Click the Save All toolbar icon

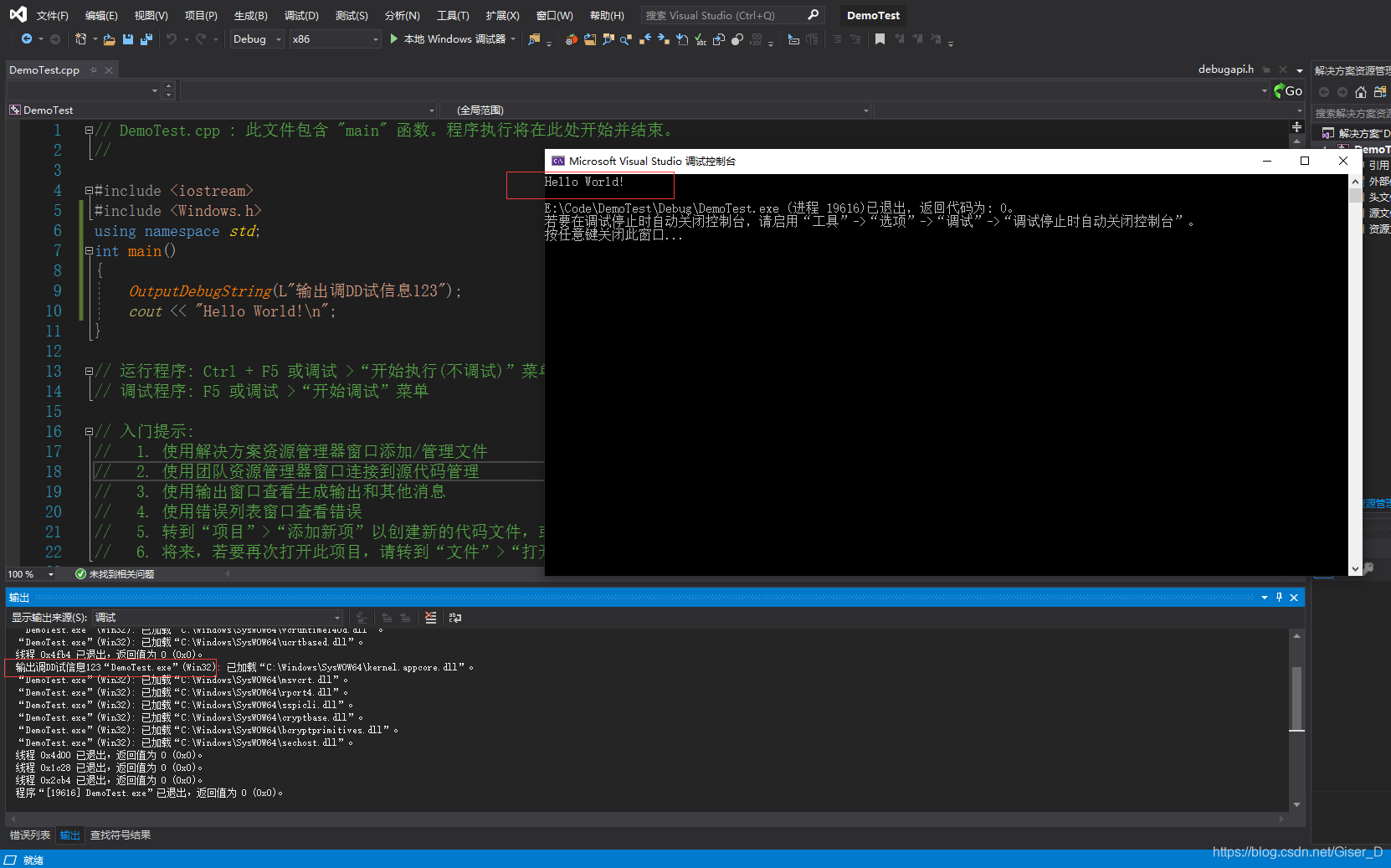[x=146, y=39]
